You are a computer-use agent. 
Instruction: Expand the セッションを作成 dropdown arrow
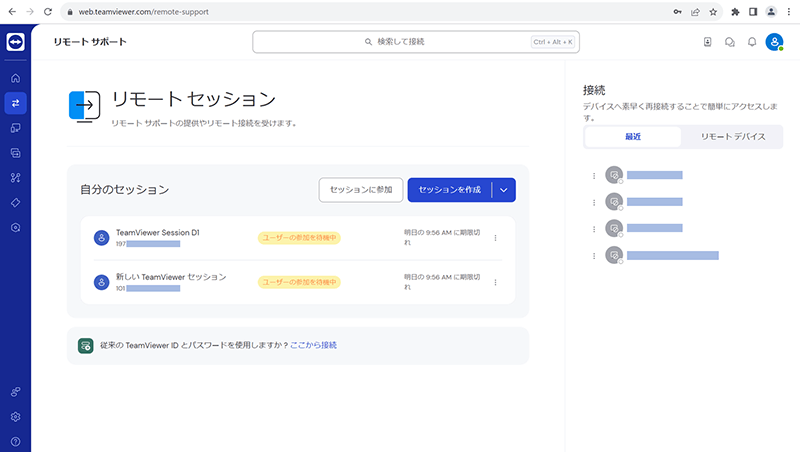[x=504, y=190]
